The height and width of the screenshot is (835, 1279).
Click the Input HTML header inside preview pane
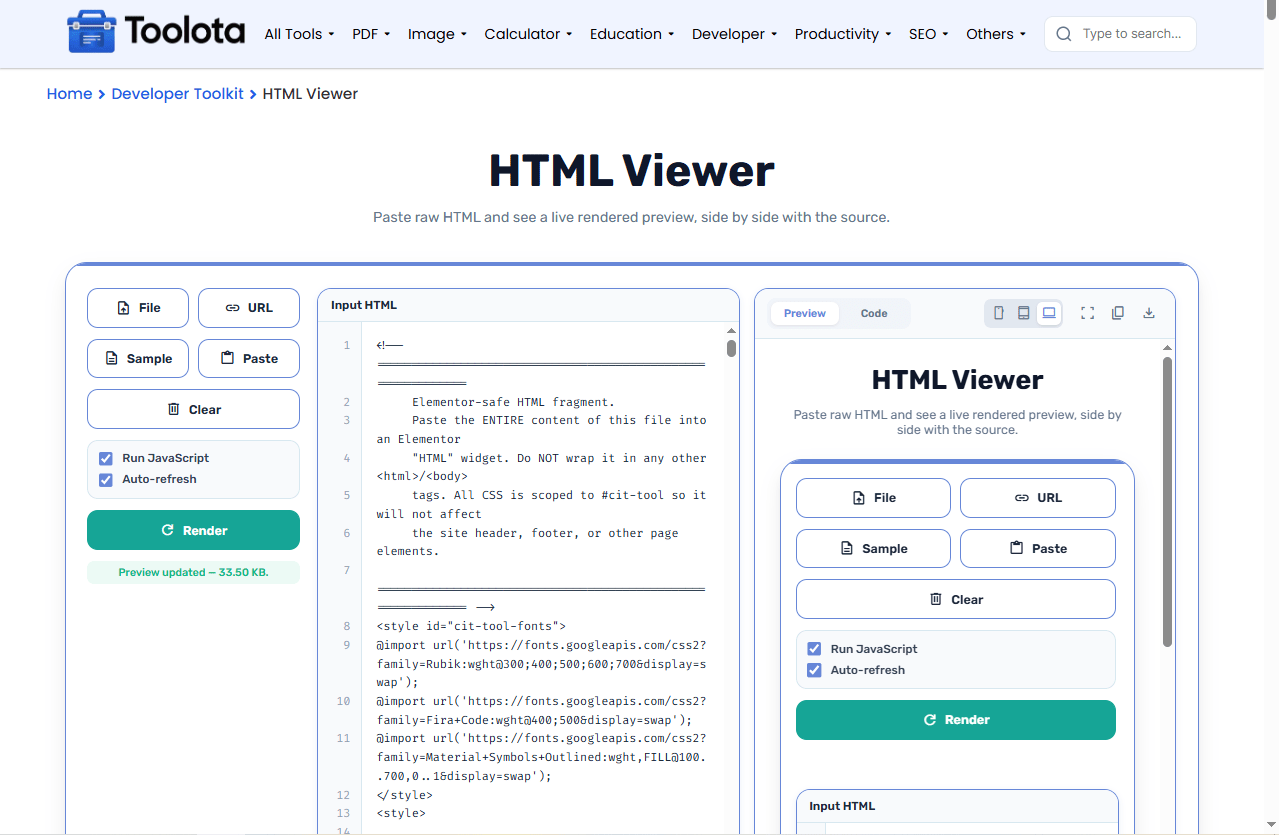coord(957,806)
